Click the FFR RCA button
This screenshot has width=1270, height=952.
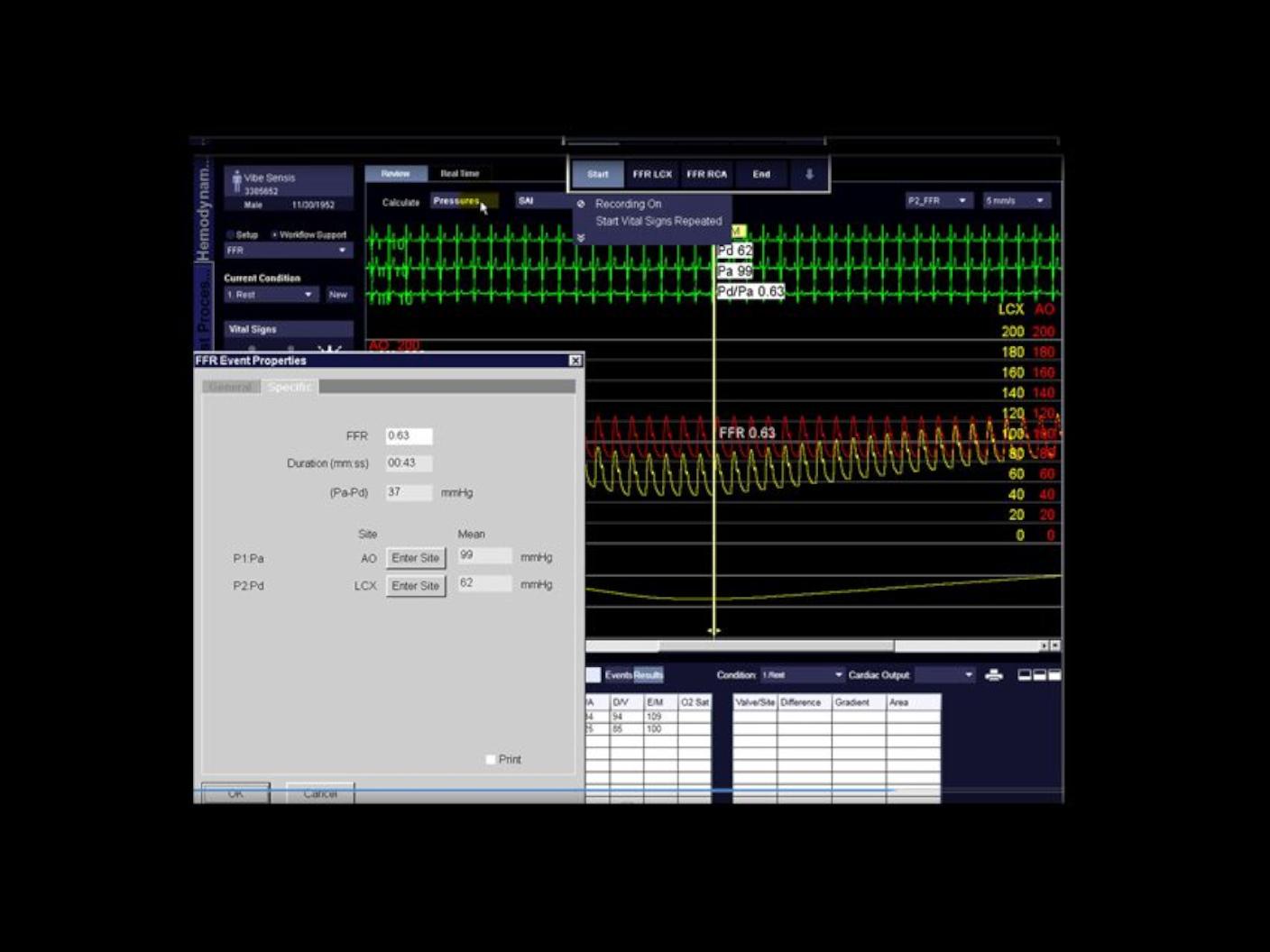point(706,174)
